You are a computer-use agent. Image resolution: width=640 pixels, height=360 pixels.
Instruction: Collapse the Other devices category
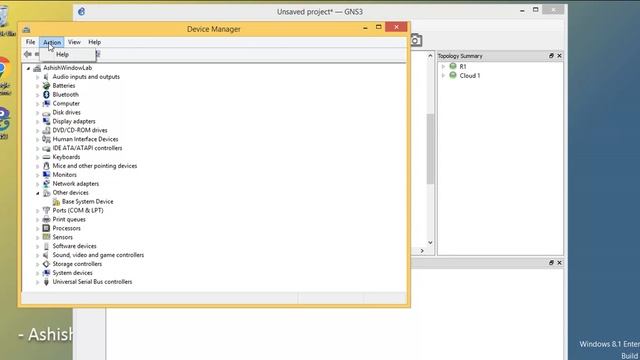tap(38, 193)
